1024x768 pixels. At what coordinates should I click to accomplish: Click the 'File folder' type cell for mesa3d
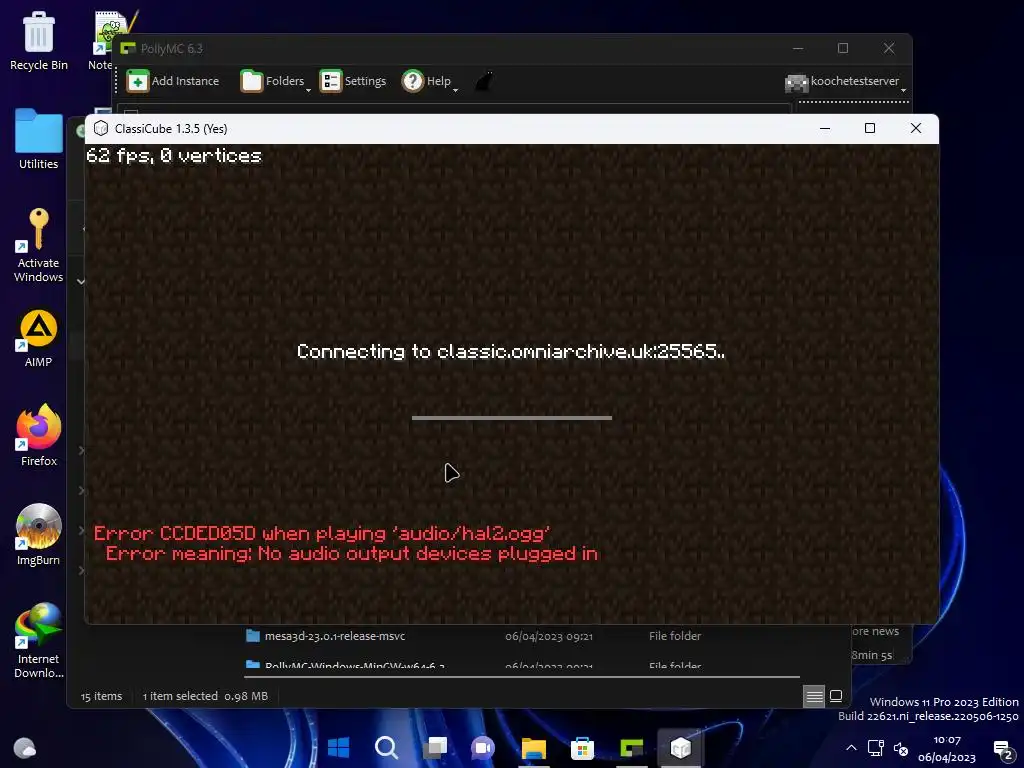(x=675, y=636)
